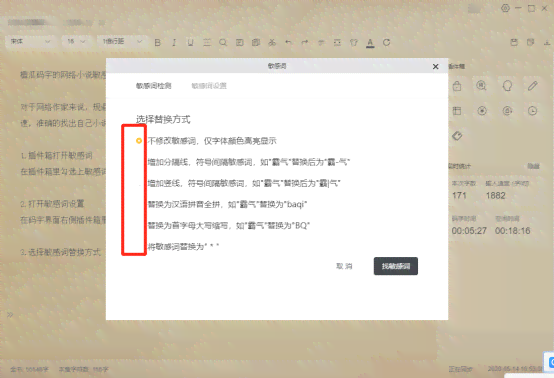The image size is (554, 378).
Task: Toggle bold formatting in the toolbar
Action: coord(158,43)
